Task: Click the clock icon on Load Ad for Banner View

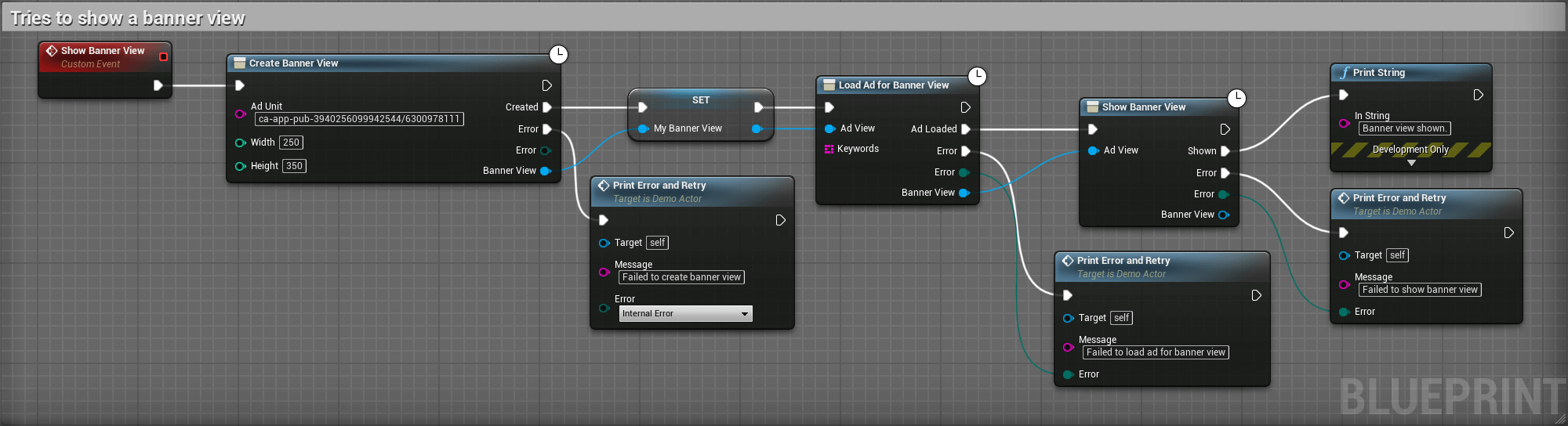Action: click(x=977, y=76)
